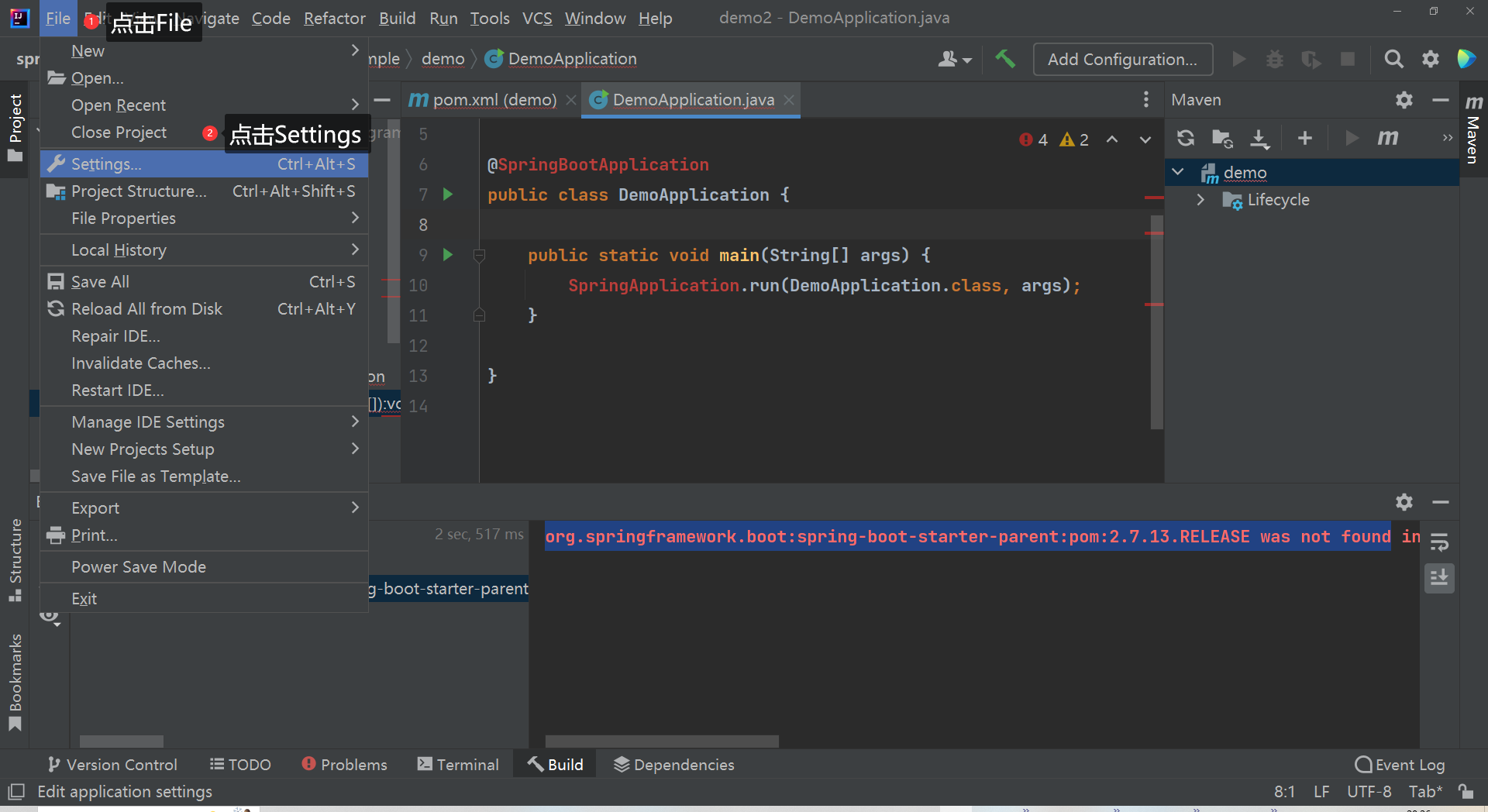The width and height of the screenshot is (1488, 812).
Task: Click the error count indicator showing 4
Action: pos(1034,139)
